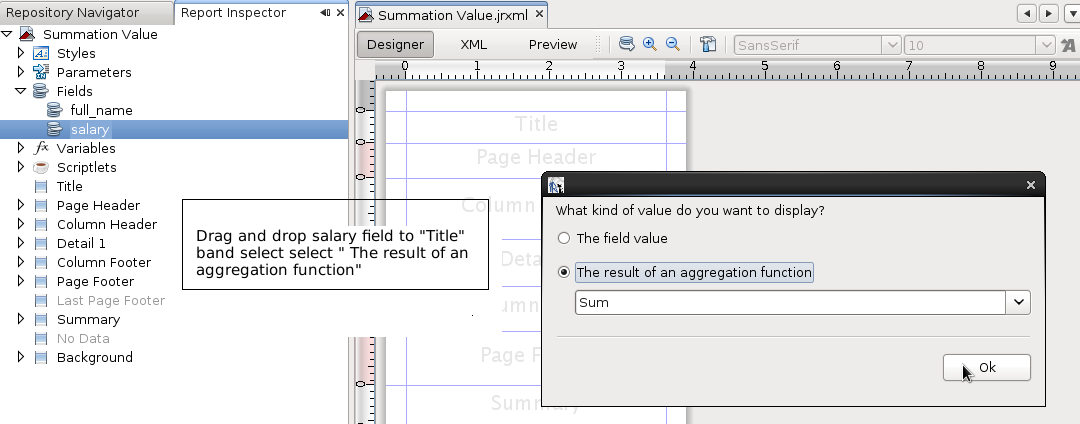Open the SansSerif font family dropdown

[890, 45]
